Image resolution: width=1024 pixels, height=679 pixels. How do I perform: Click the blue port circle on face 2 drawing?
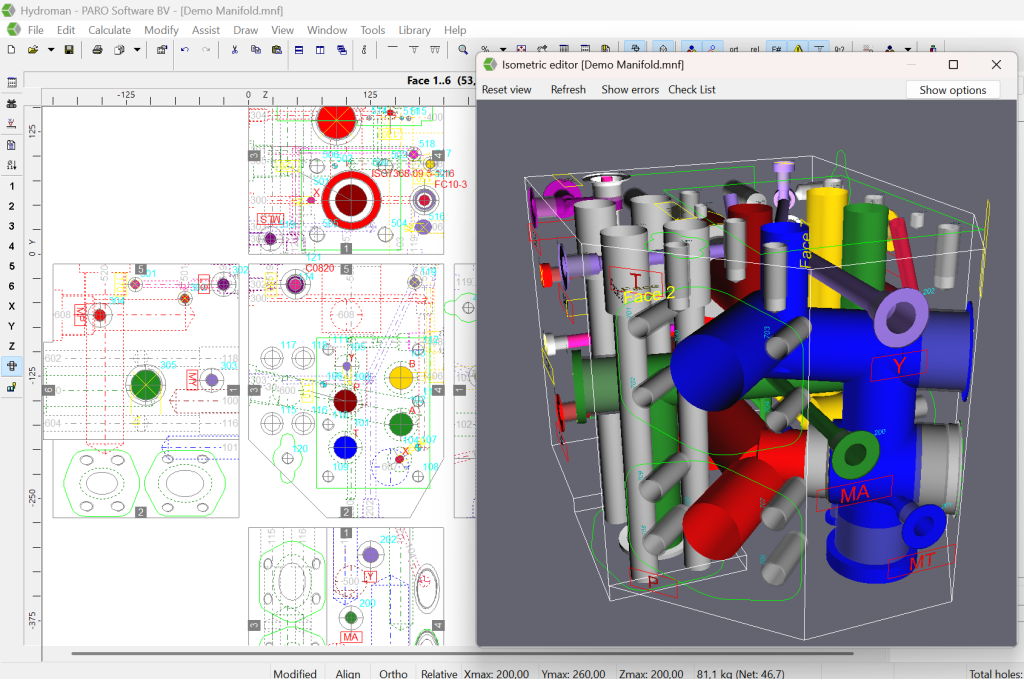345,448
